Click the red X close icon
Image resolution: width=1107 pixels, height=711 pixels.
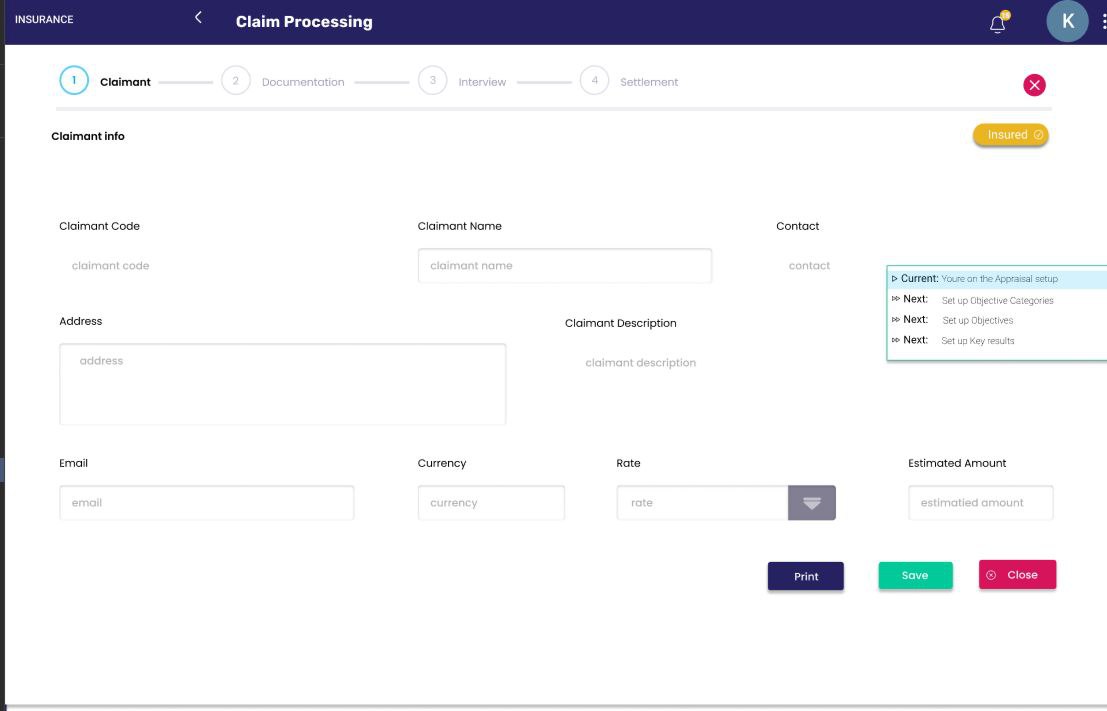(1034, 85)
